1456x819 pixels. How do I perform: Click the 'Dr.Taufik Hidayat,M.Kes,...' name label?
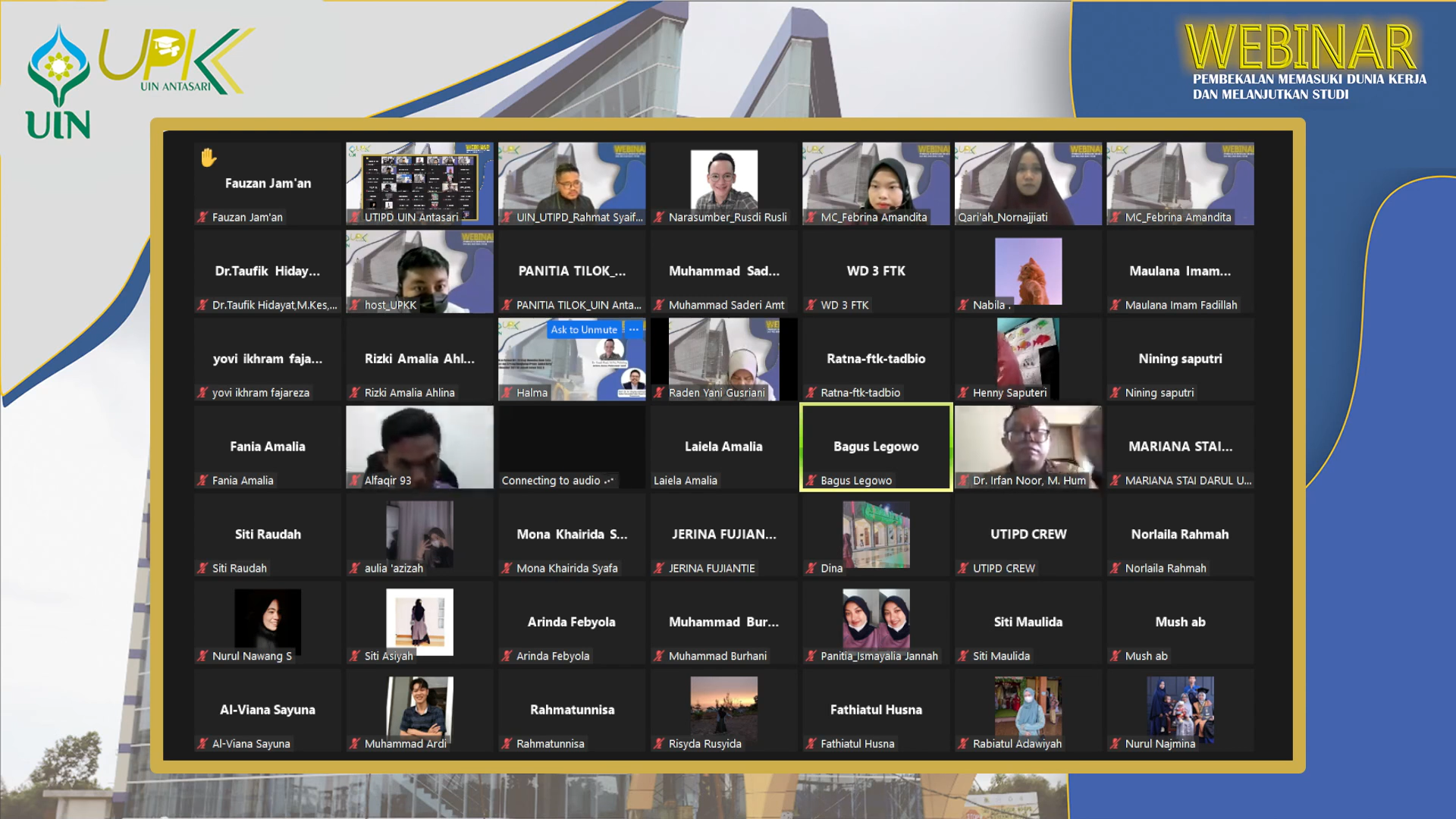275,305
